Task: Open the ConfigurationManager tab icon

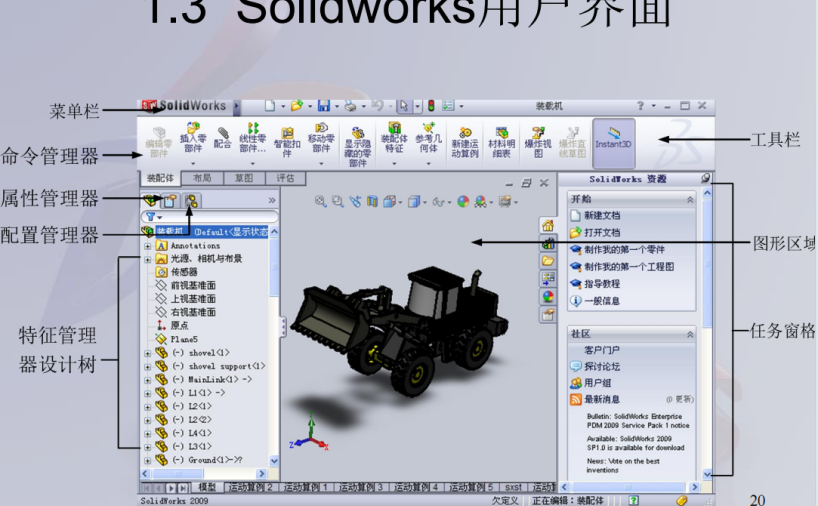Action: (191, 200)
